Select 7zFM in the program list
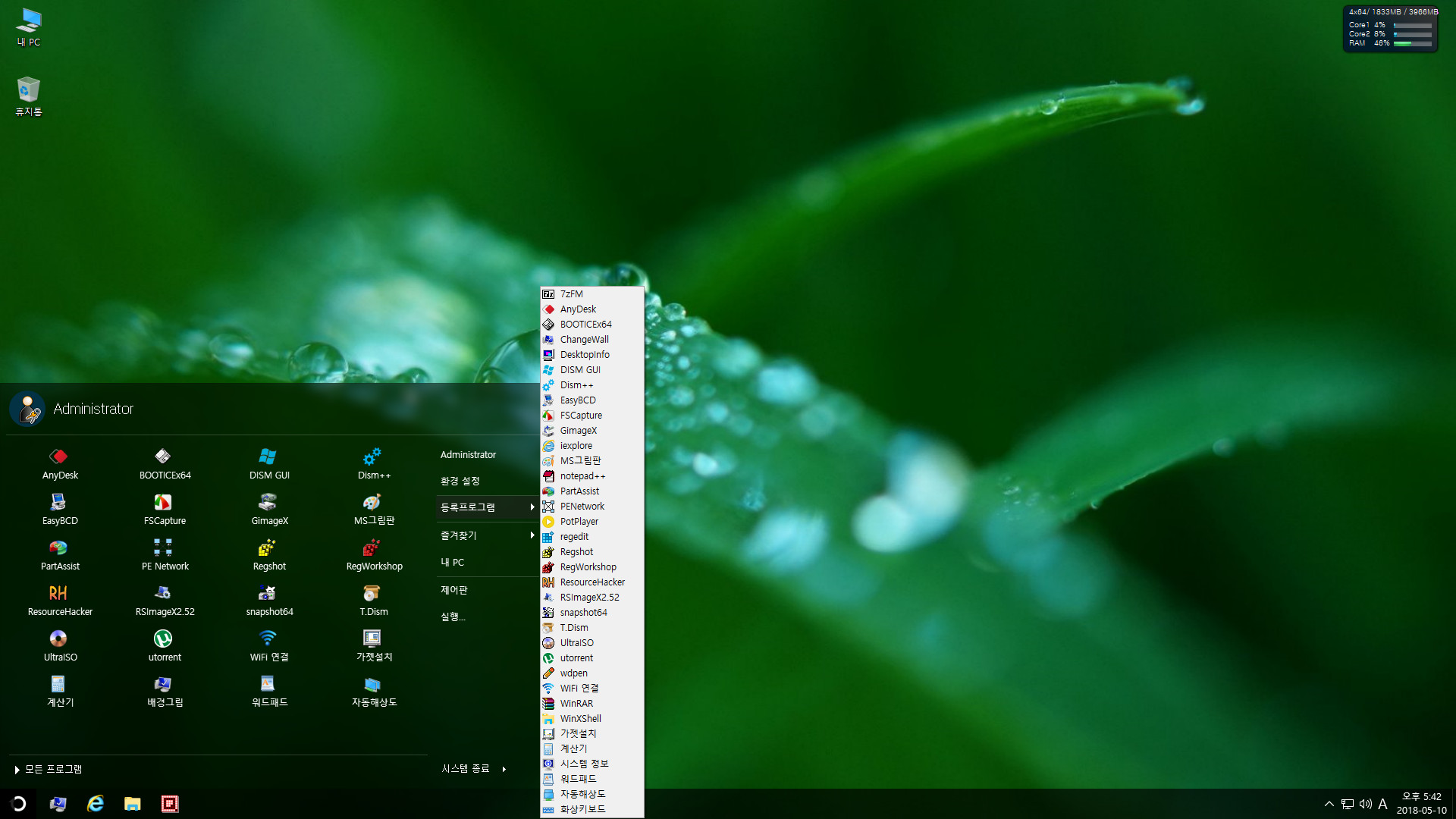 (x=592, y=293)
